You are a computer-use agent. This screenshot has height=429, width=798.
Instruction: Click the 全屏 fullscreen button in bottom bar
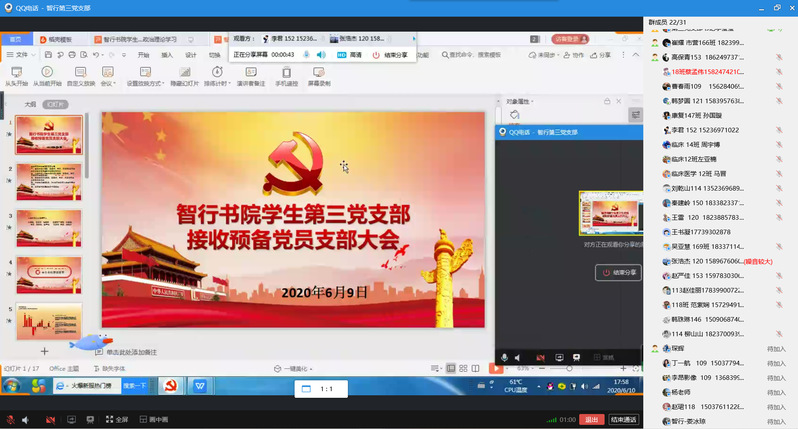tap(115, 420)
